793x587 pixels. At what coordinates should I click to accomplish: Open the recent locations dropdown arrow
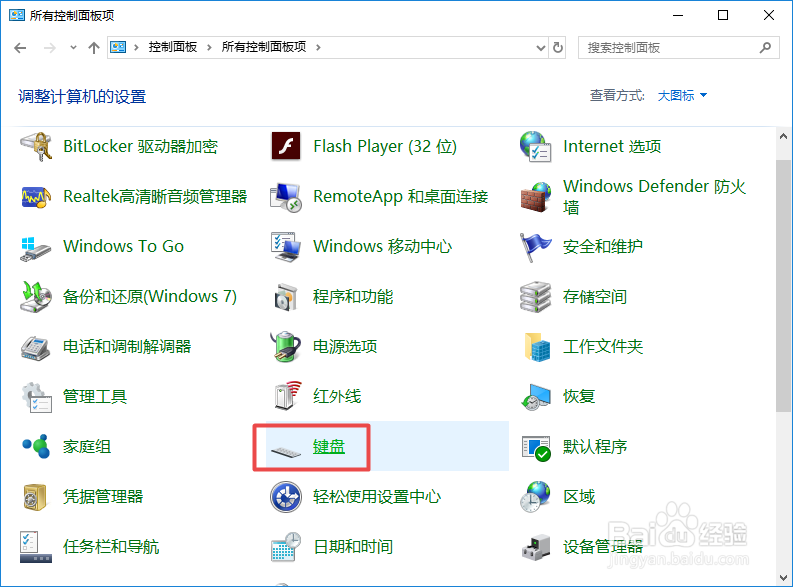(x=73, y=48)
